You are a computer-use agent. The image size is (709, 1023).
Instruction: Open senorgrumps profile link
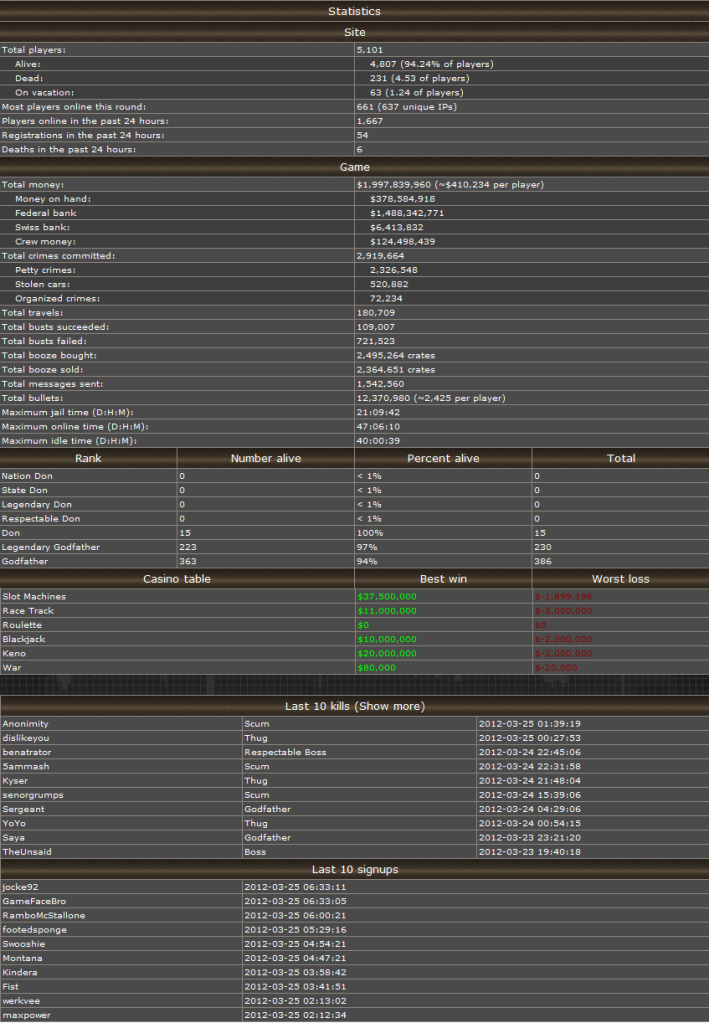pyautogui.click(x=33, y=795)
